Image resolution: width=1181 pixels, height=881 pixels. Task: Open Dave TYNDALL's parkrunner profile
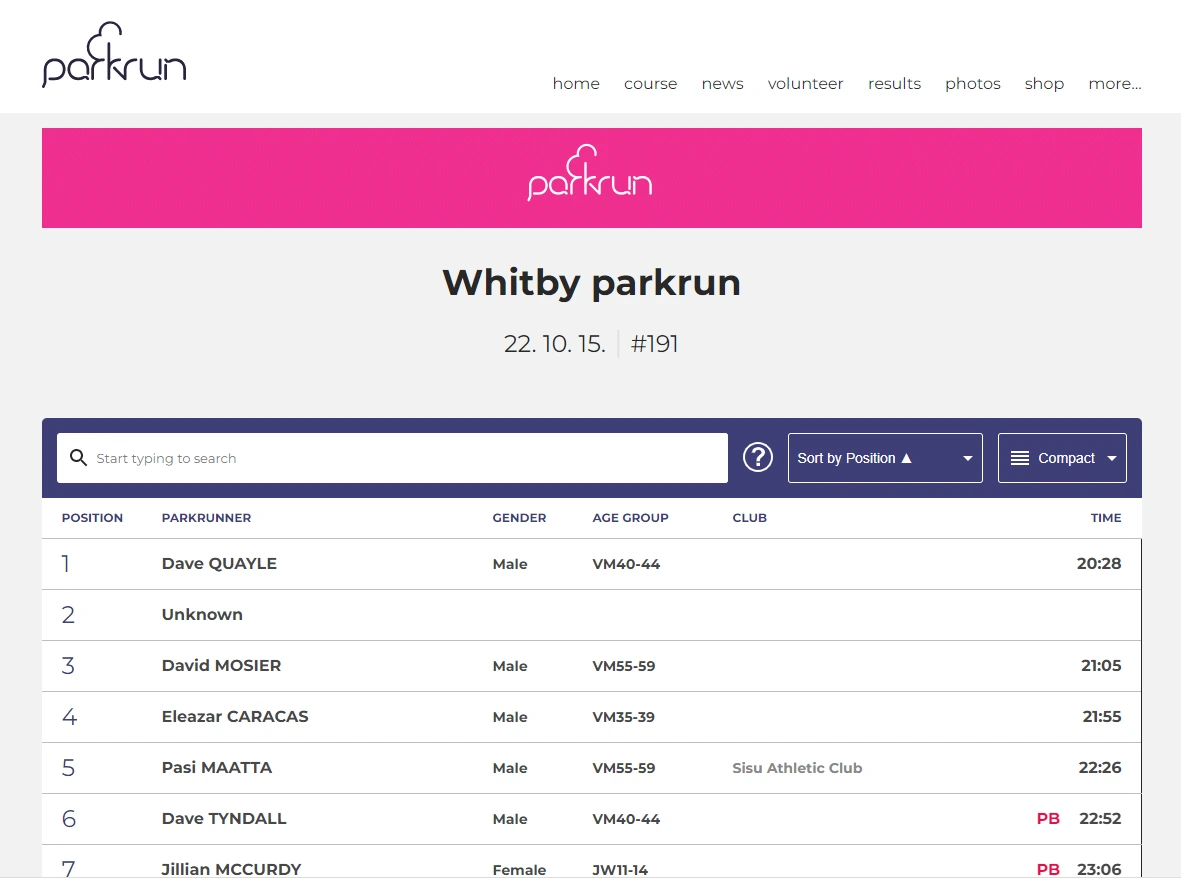(x=224, y=819)
